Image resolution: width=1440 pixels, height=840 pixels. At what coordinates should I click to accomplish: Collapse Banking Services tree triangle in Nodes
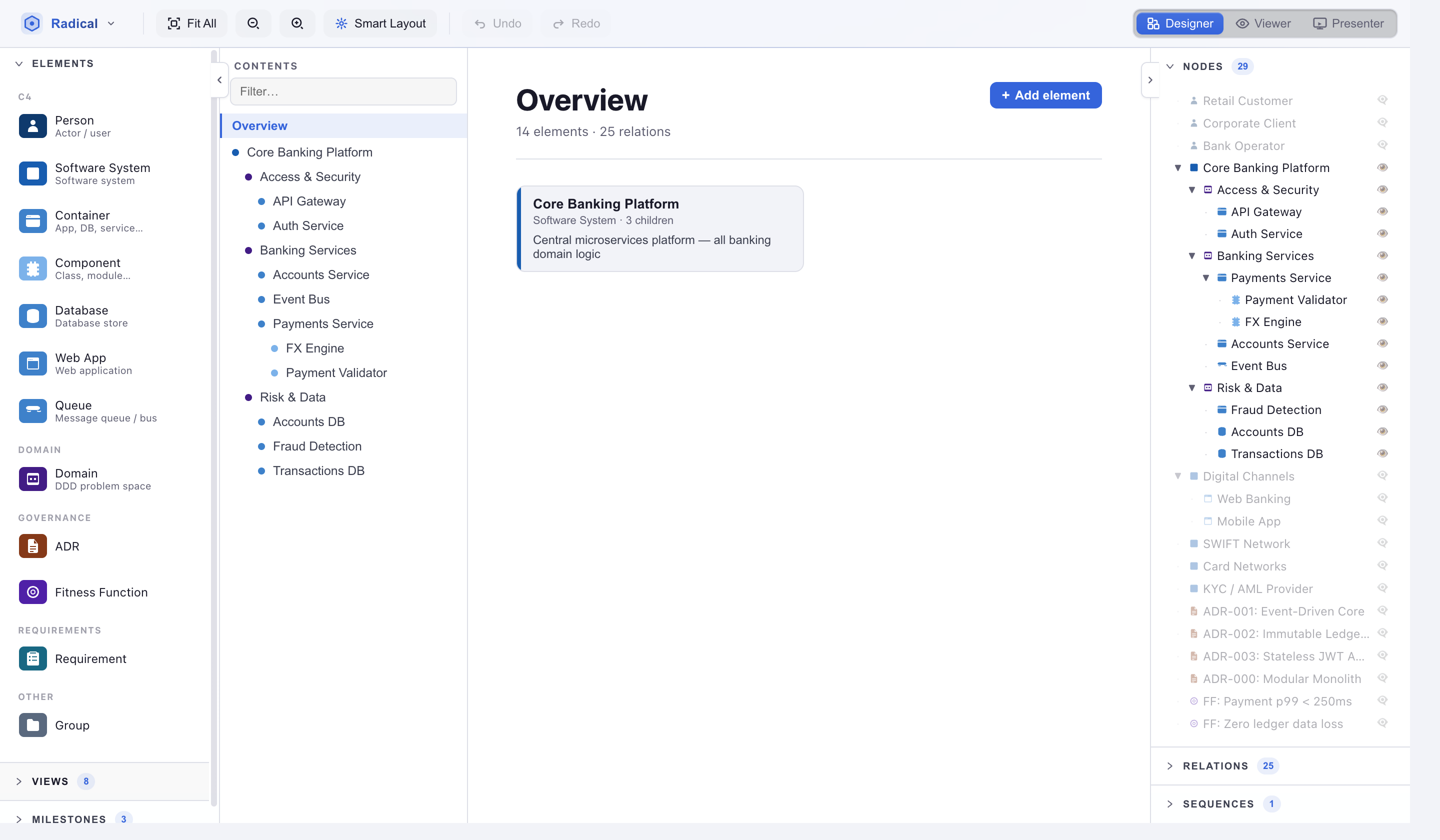1192,256
